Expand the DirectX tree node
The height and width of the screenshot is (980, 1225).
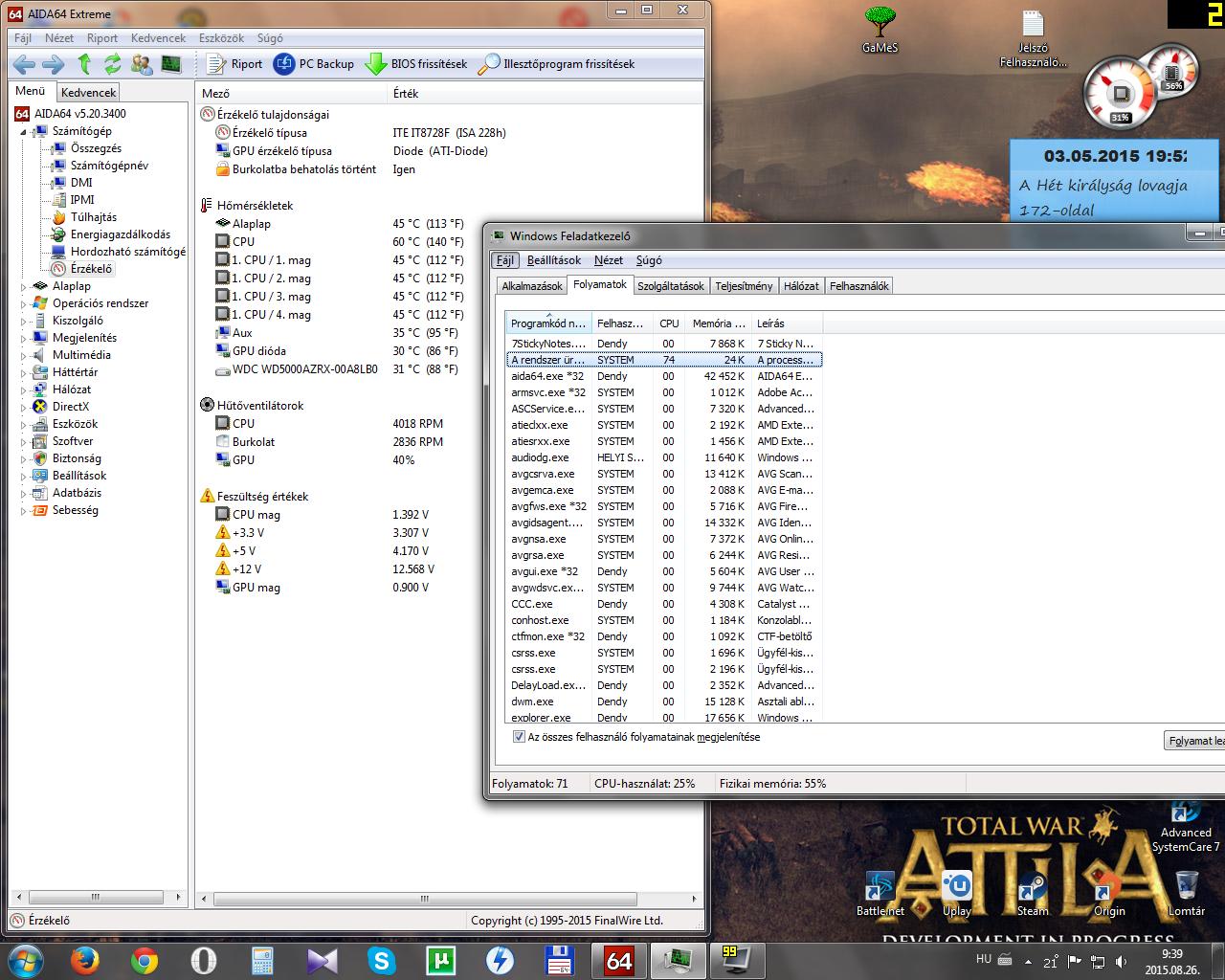[x=24, y=407]
